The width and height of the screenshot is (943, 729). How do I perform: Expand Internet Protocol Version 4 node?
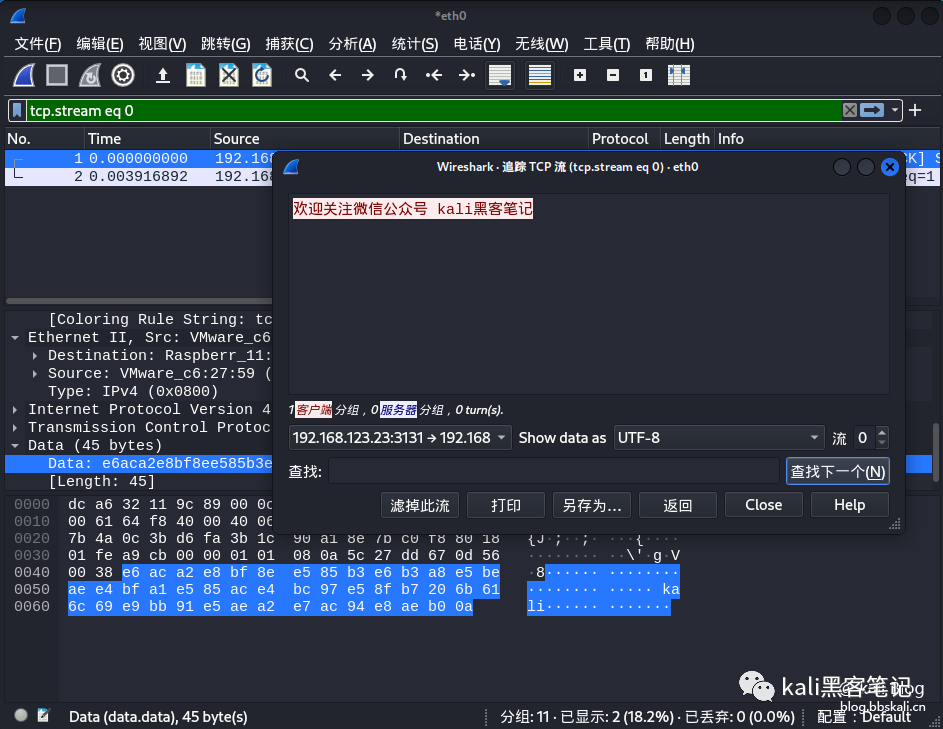(x=15, y=410)
